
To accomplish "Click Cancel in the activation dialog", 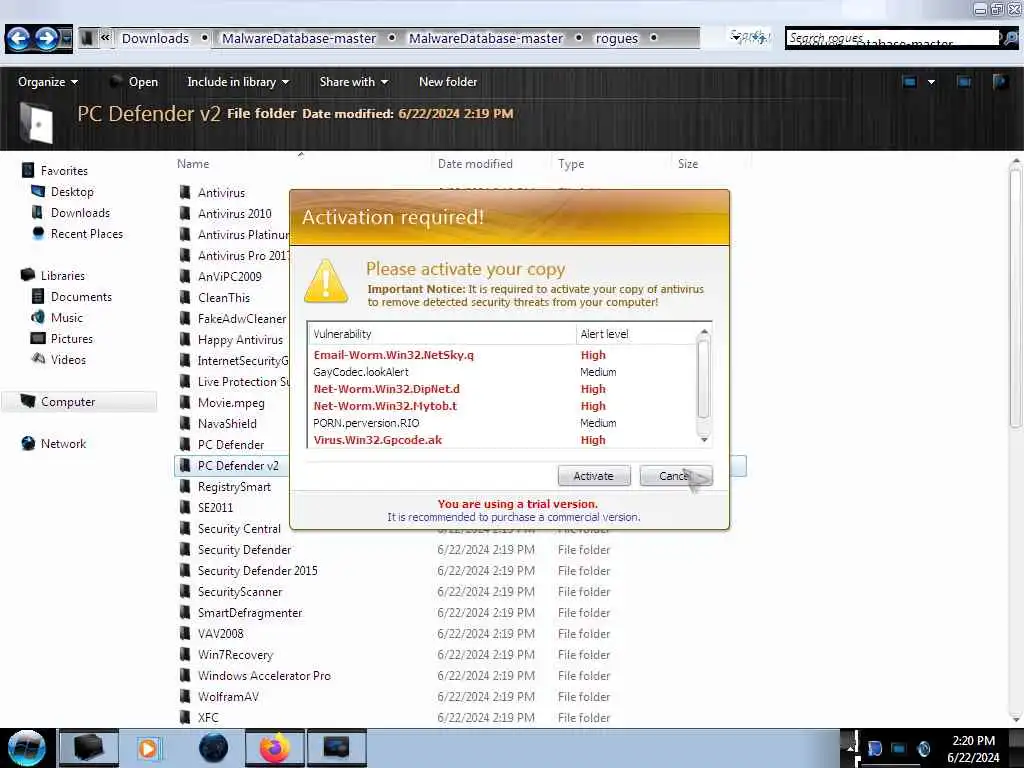I will [676, 475].
